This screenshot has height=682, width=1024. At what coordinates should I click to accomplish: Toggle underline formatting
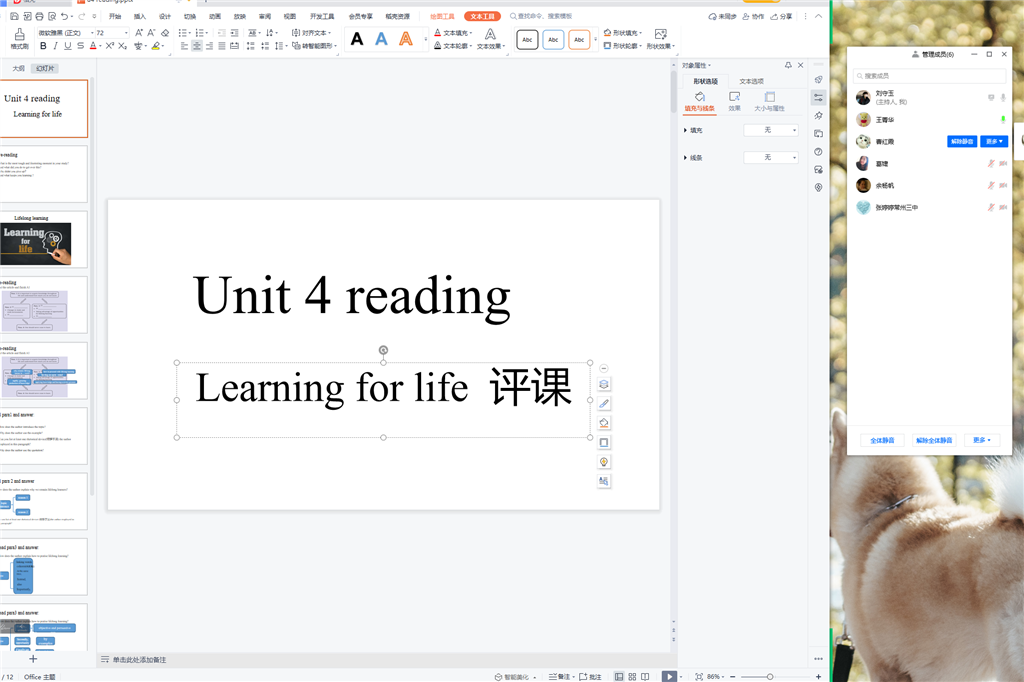[x=68, y=46]
